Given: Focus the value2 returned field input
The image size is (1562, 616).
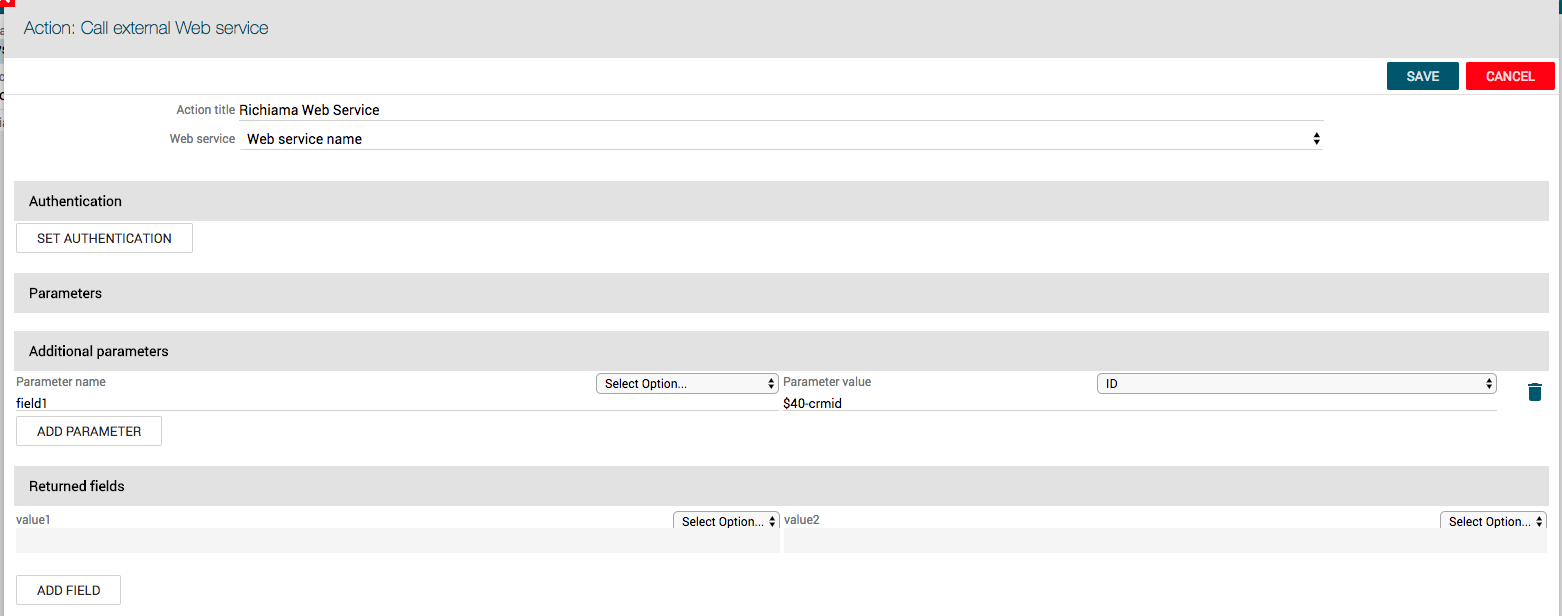Looking at the screenshot, I should (1165, 540).
